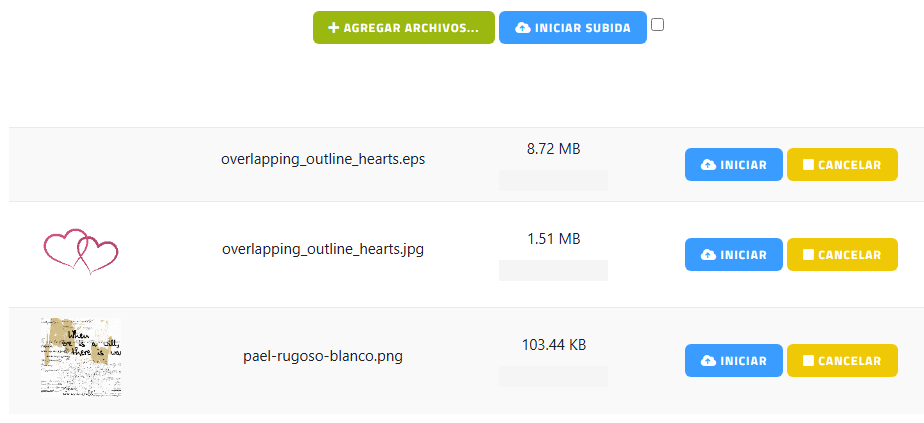Click progress bar under 103.44 KB
This screenshot has height=423, width=924.
click(x=553, y=376)
